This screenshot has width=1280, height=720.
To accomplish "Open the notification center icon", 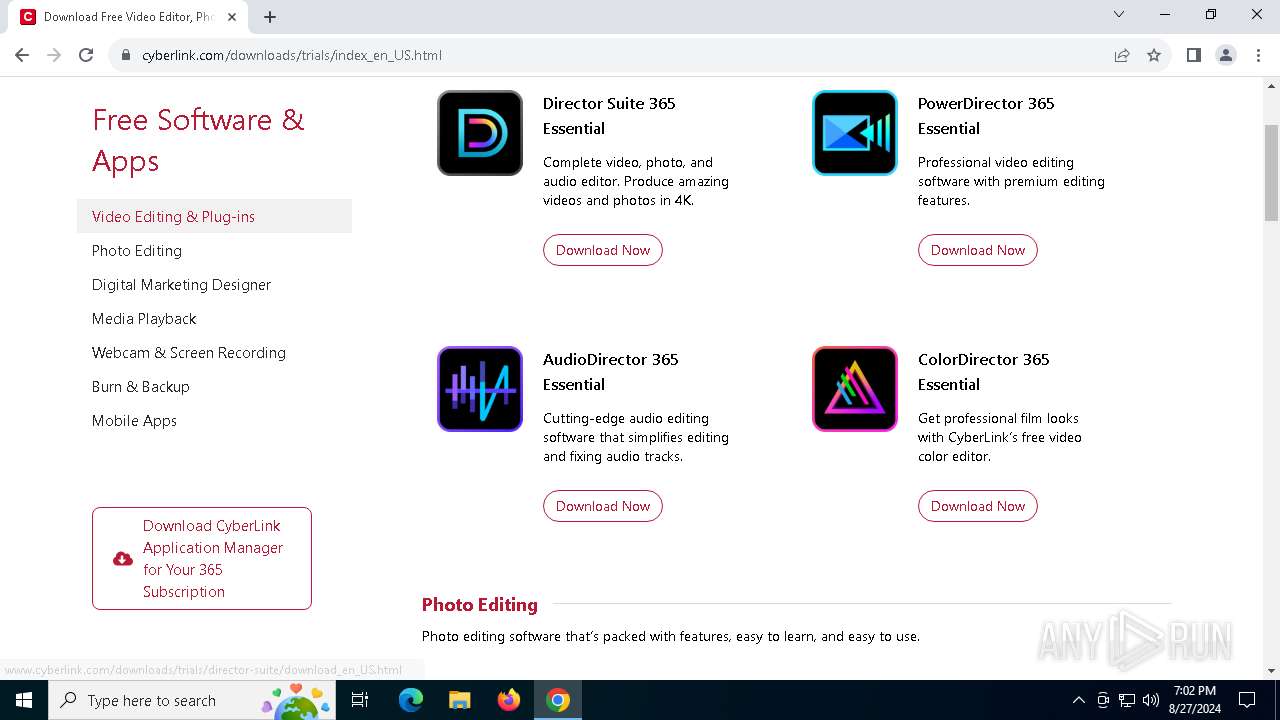I will point(1247,700).
